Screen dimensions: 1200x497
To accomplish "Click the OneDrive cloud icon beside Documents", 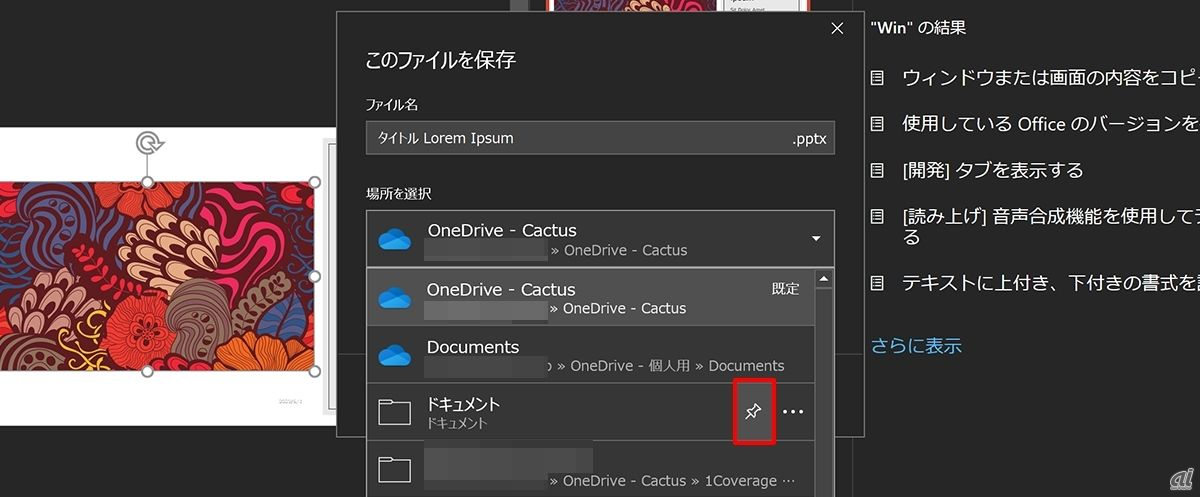I will tap(395, 355).
